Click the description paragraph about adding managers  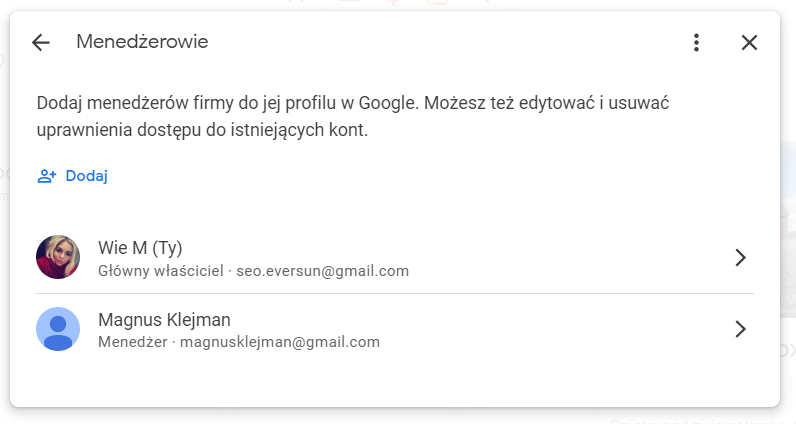[353, 116]
